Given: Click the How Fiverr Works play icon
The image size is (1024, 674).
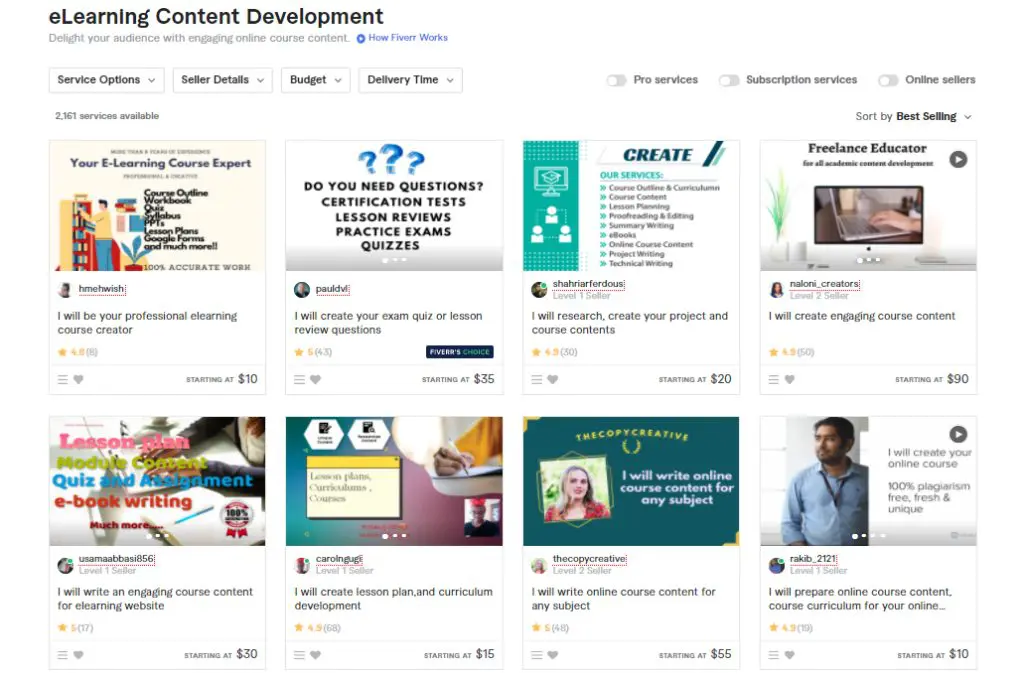Looking at the screenshot, I should coord(361,39).
